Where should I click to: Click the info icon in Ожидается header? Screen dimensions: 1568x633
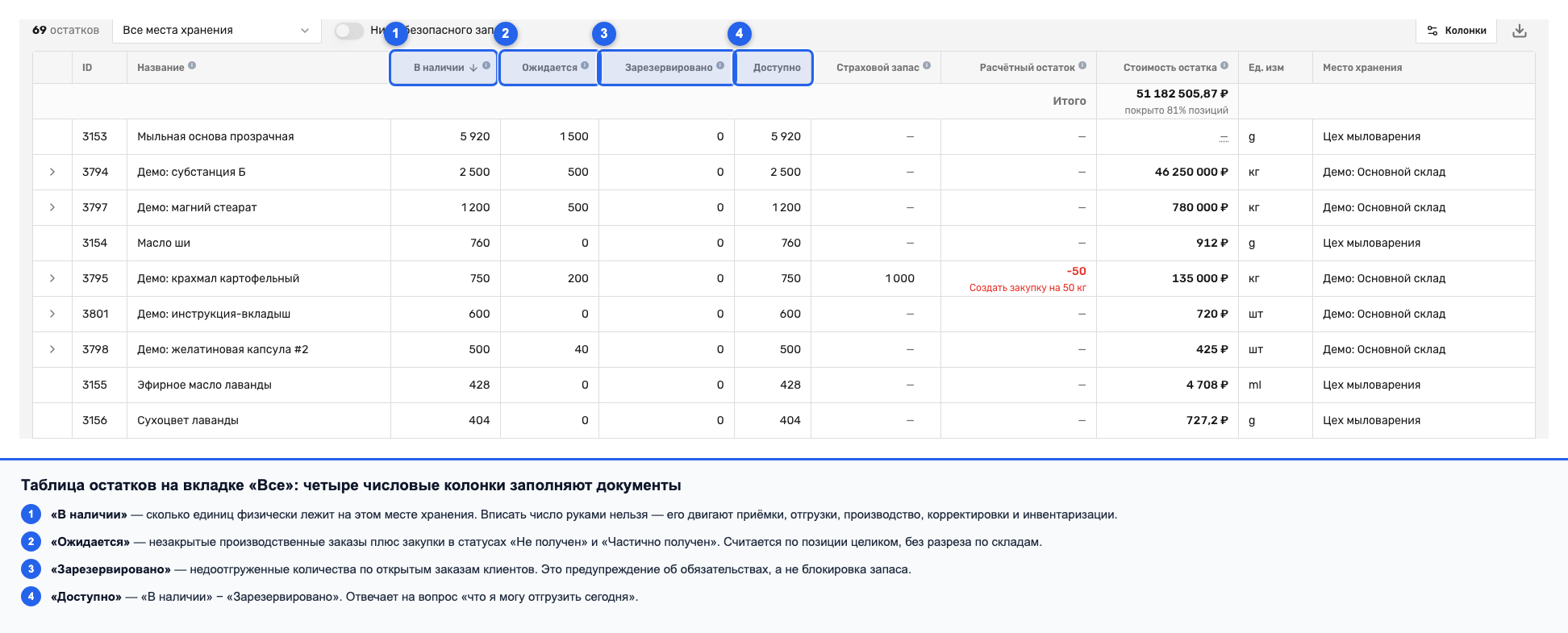pos(585,66)
